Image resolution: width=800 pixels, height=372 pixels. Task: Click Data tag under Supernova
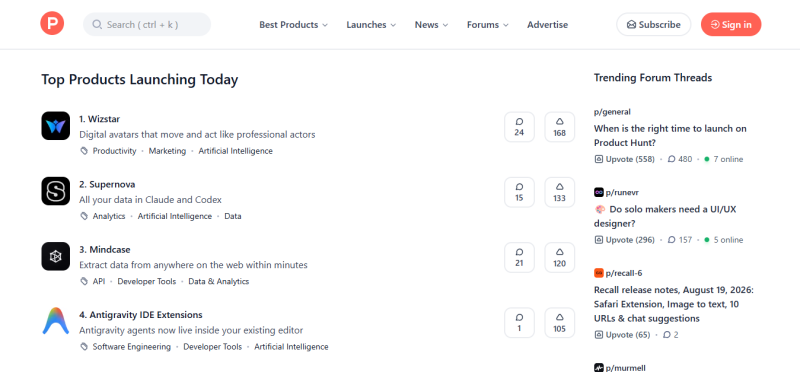233,216
